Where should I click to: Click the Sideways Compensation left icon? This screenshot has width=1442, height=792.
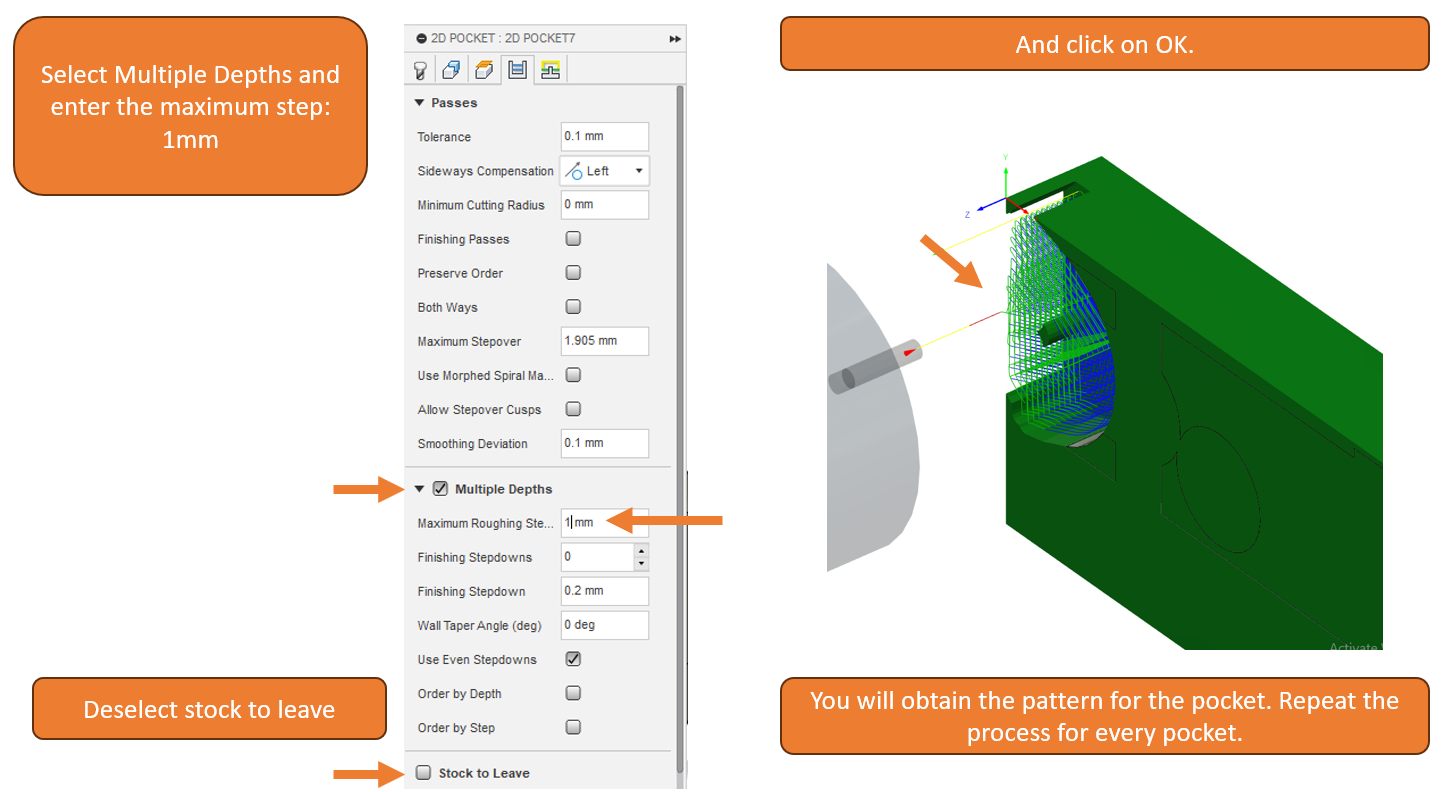pos(573,171)
